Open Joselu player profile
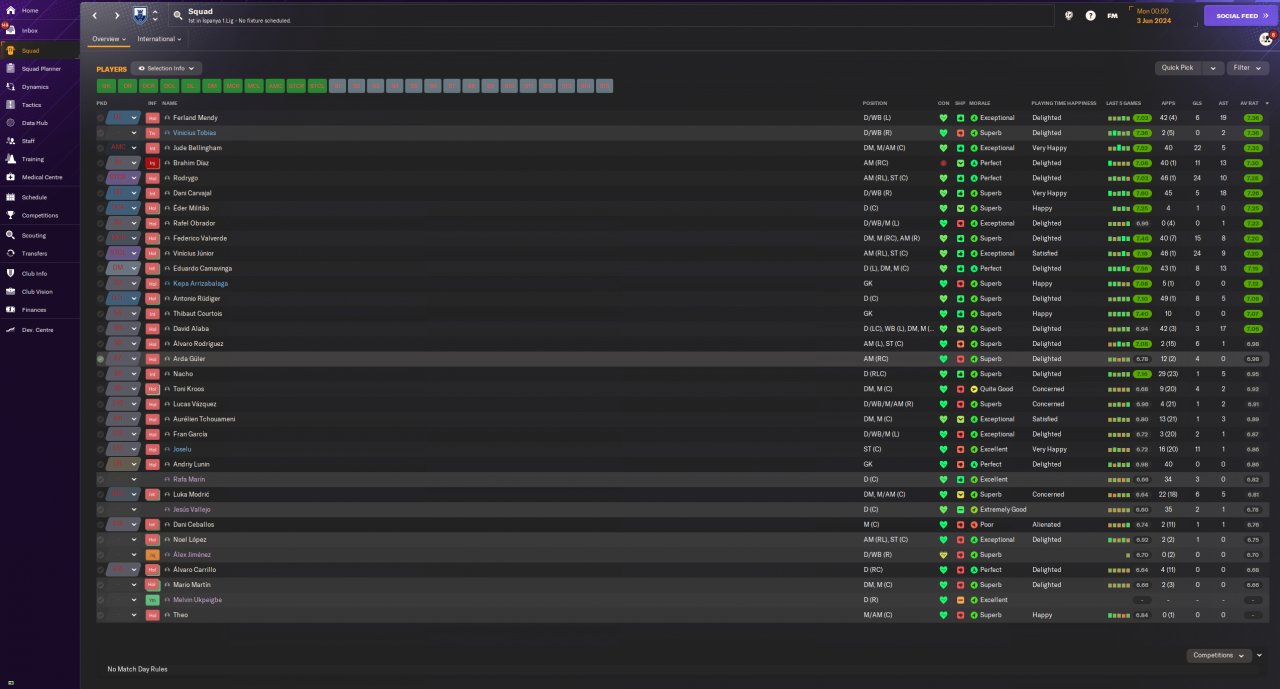 pos(182,449)
